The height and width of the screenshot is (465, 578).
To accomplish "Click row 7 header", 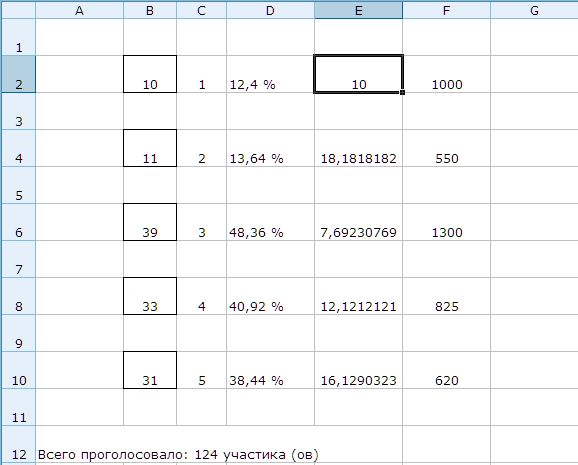I will tap(18, 259).
